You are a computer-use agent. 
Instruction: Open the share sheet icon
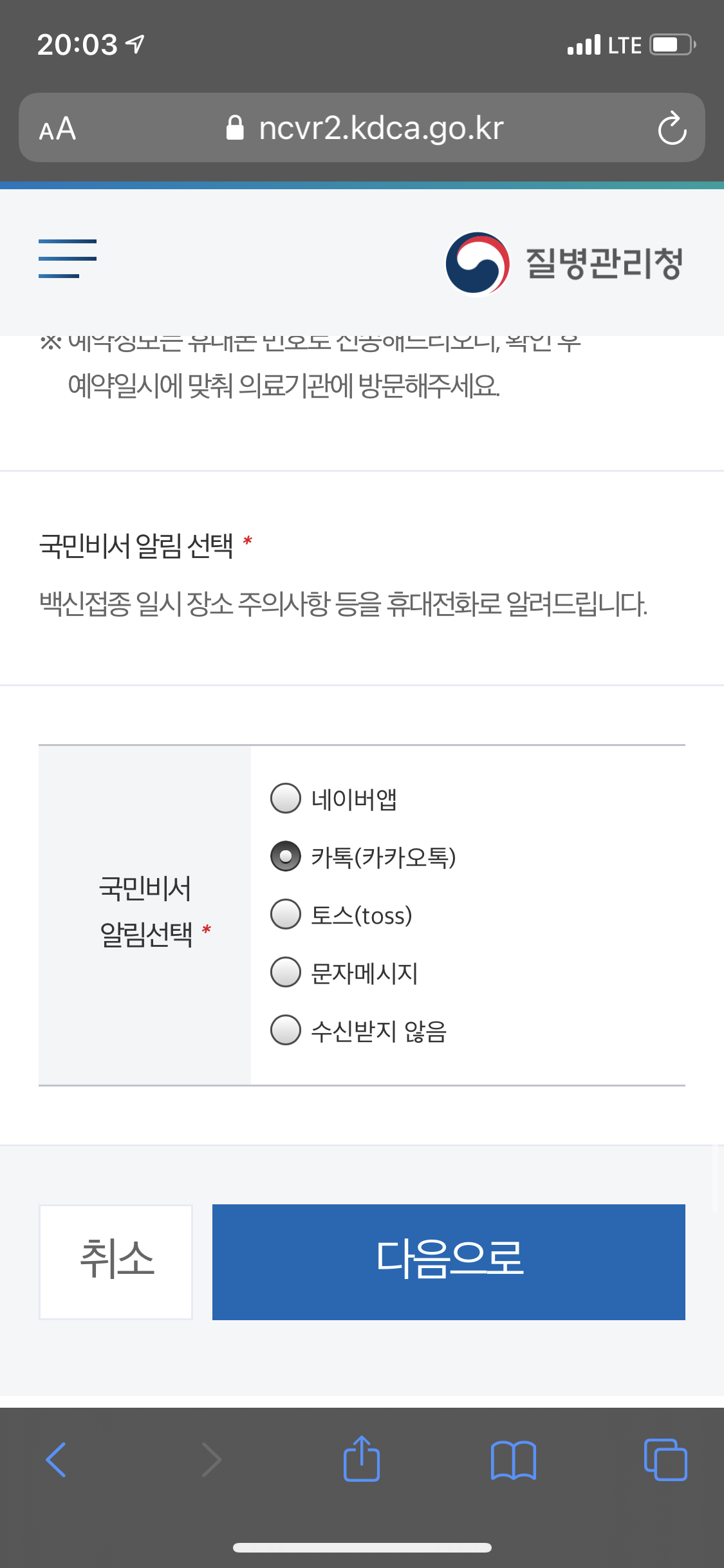(362, 1458)
